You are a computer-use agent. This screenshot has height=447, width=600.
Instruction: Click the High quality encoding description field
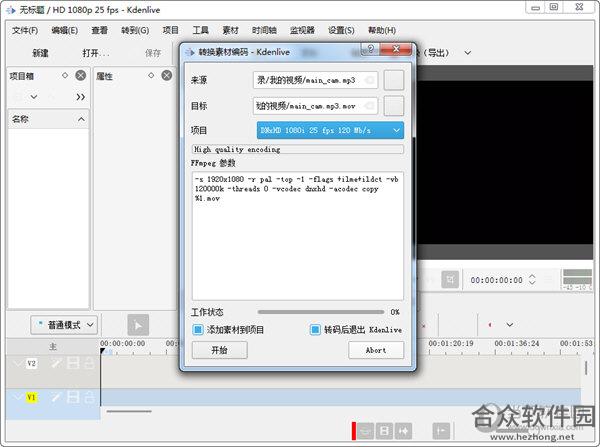tap(297, 149)
